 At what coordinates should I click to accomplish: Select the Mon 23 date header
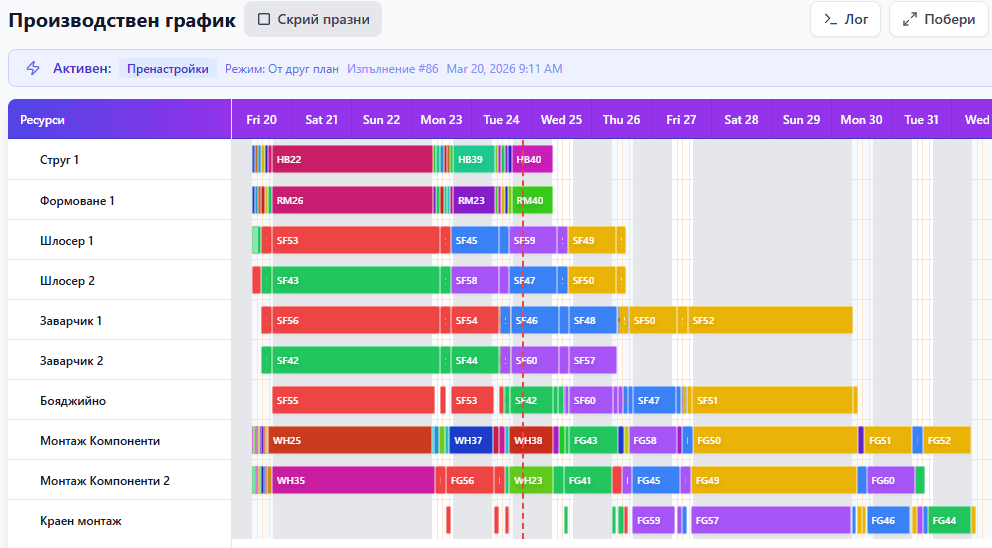coord(441,120)
